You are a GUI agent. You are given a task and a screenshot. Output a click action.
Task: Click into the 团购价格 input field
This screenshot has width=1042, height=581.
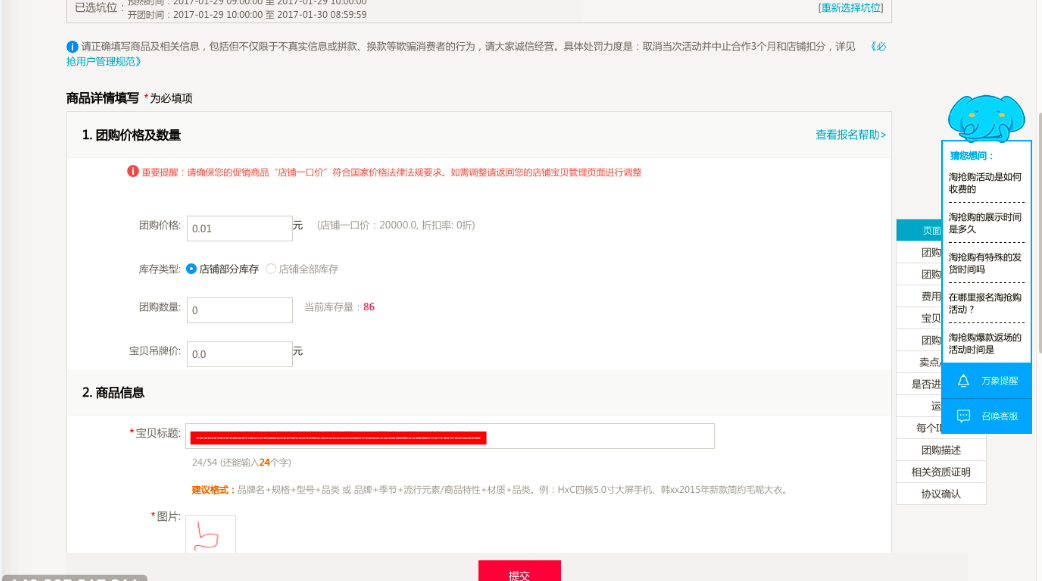(x=239, y=228)
